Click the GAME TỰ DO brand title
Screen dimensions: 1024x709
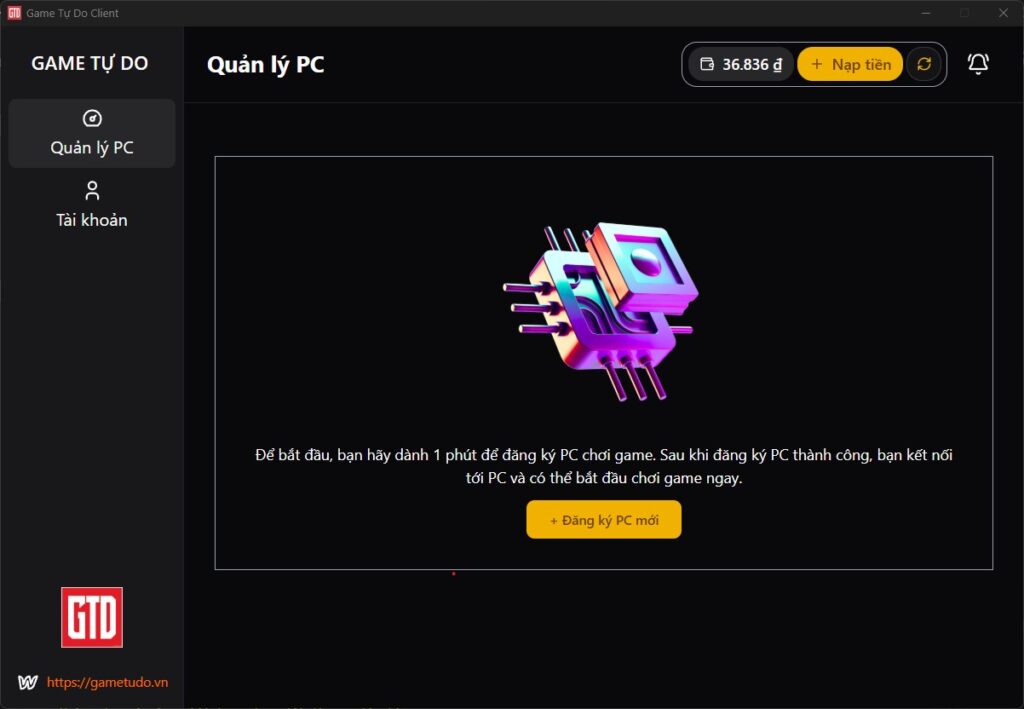pyautogui.click(x=90, y=63)
